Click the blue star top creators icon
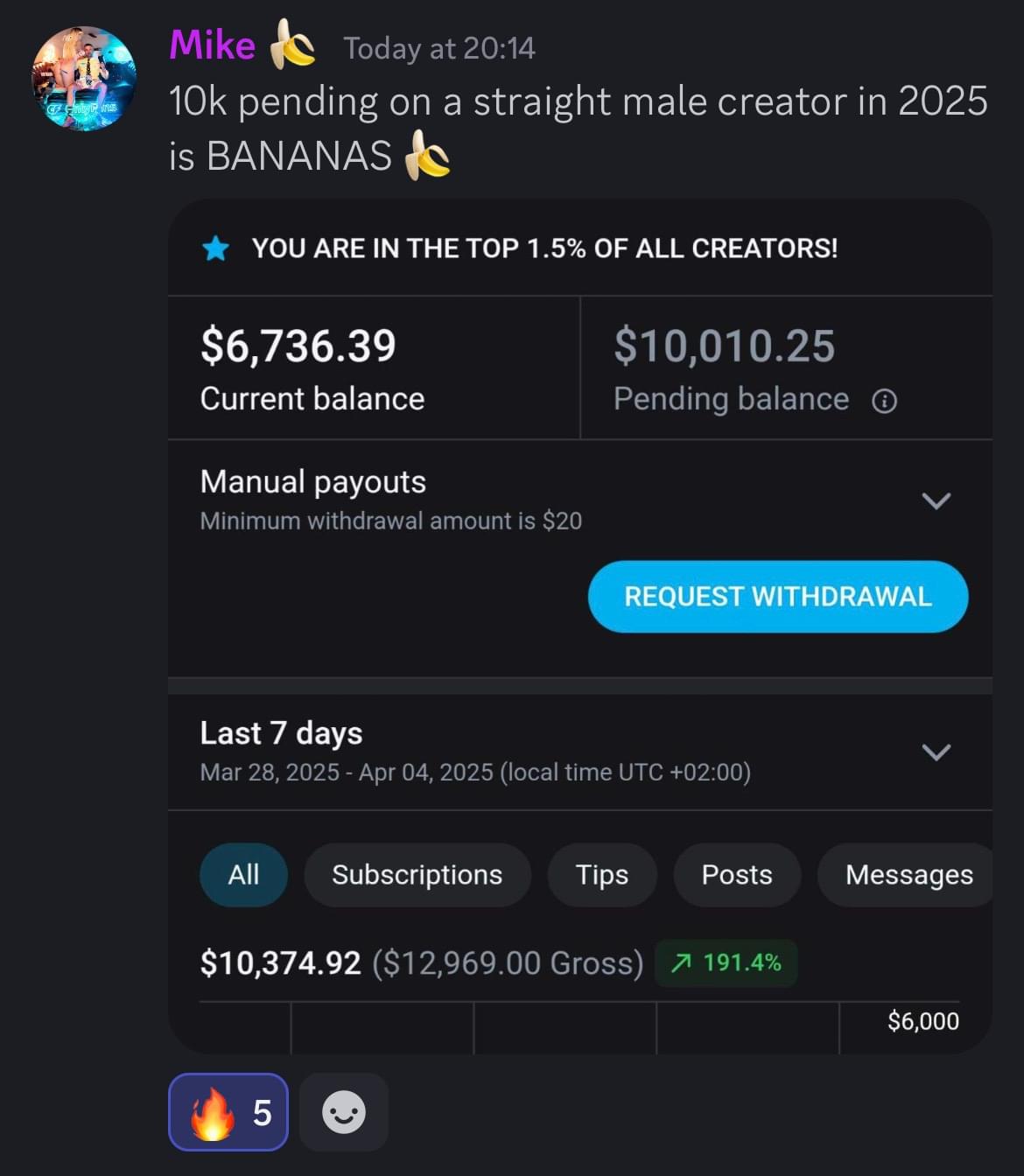 (215, 249)
